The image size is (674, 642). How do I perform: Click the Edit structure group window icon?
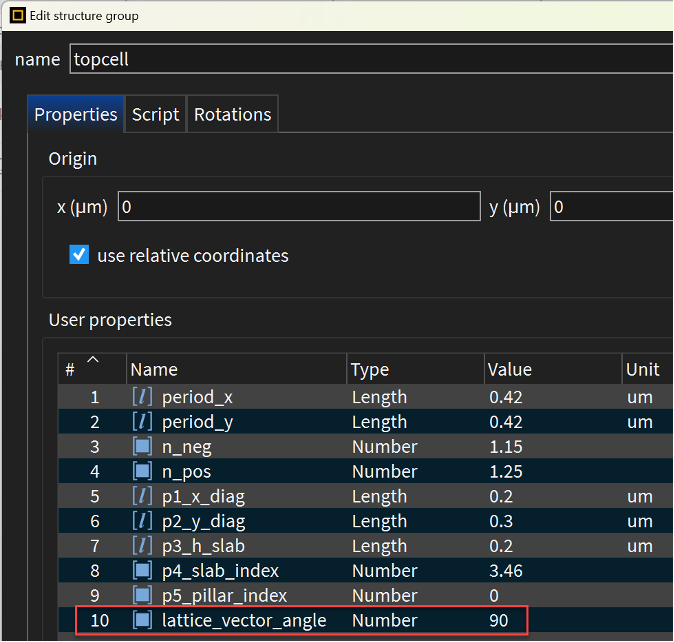tap(18, 16)
